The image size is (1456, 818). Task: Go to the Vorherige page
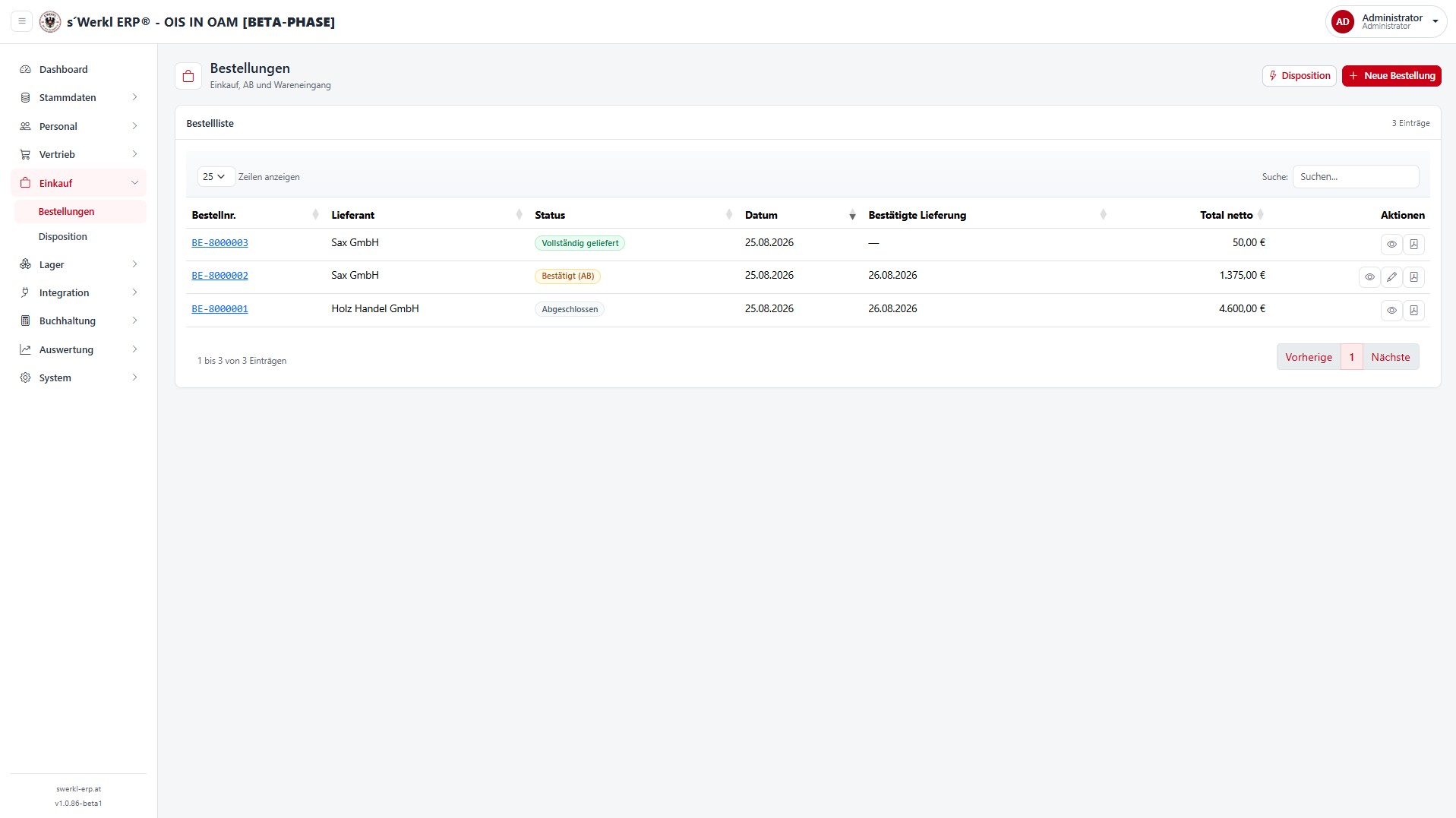pos(1308,357)
